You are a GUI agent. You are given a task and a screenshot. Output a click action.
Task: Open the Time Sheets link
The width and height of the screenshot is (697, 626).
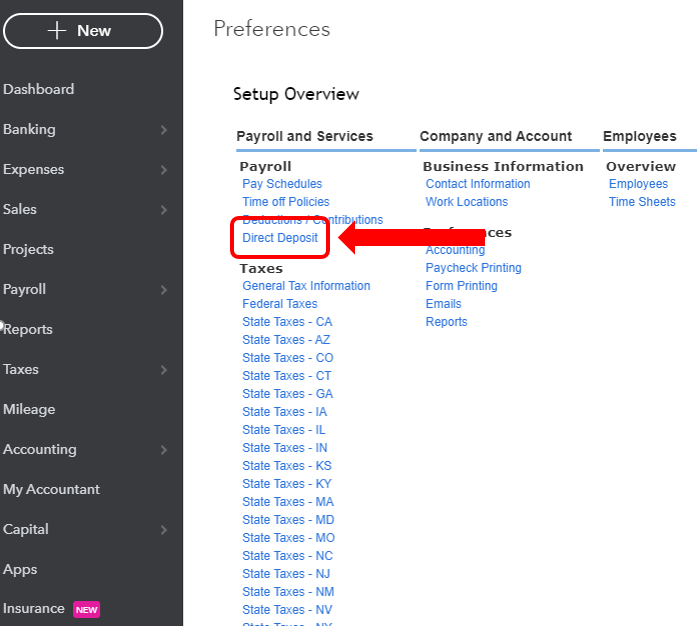642,202
